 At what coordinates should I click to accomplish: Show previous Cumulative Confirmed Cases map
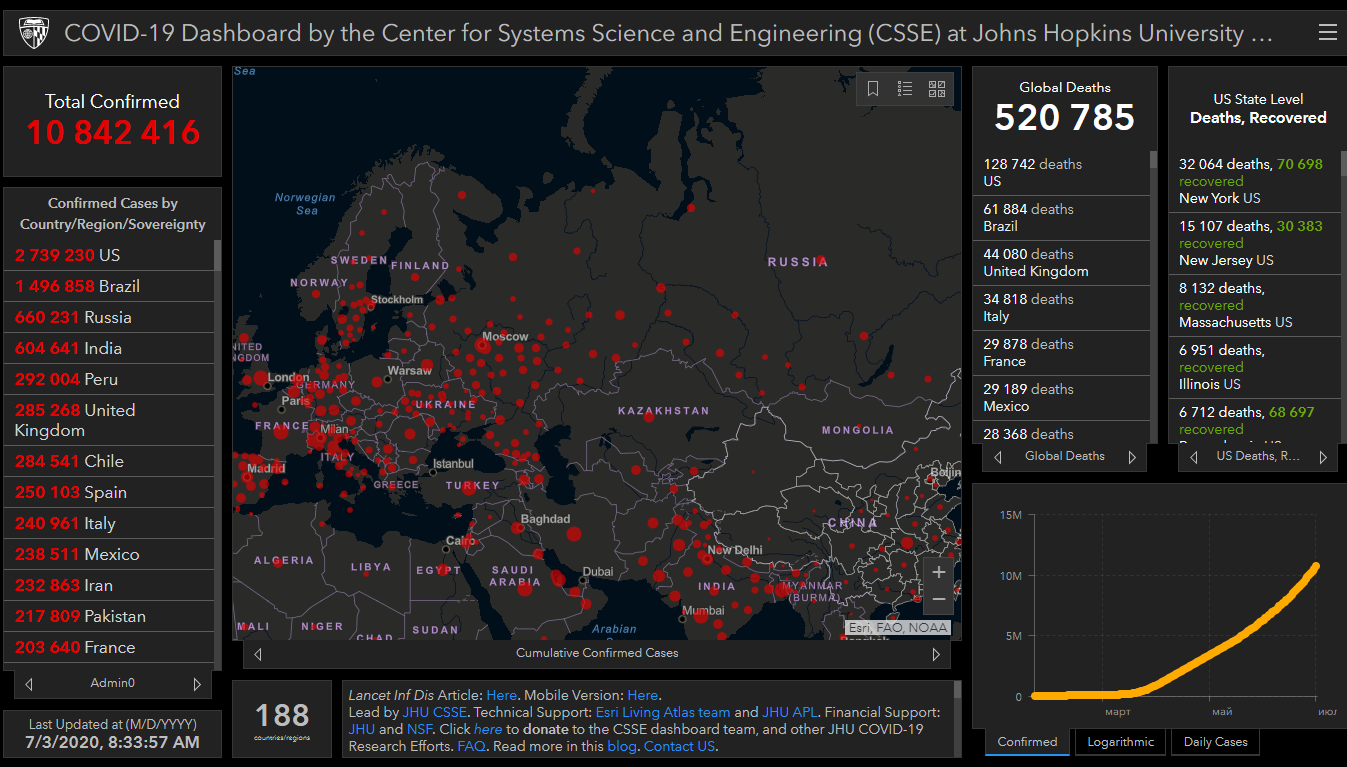pos(258,654)
